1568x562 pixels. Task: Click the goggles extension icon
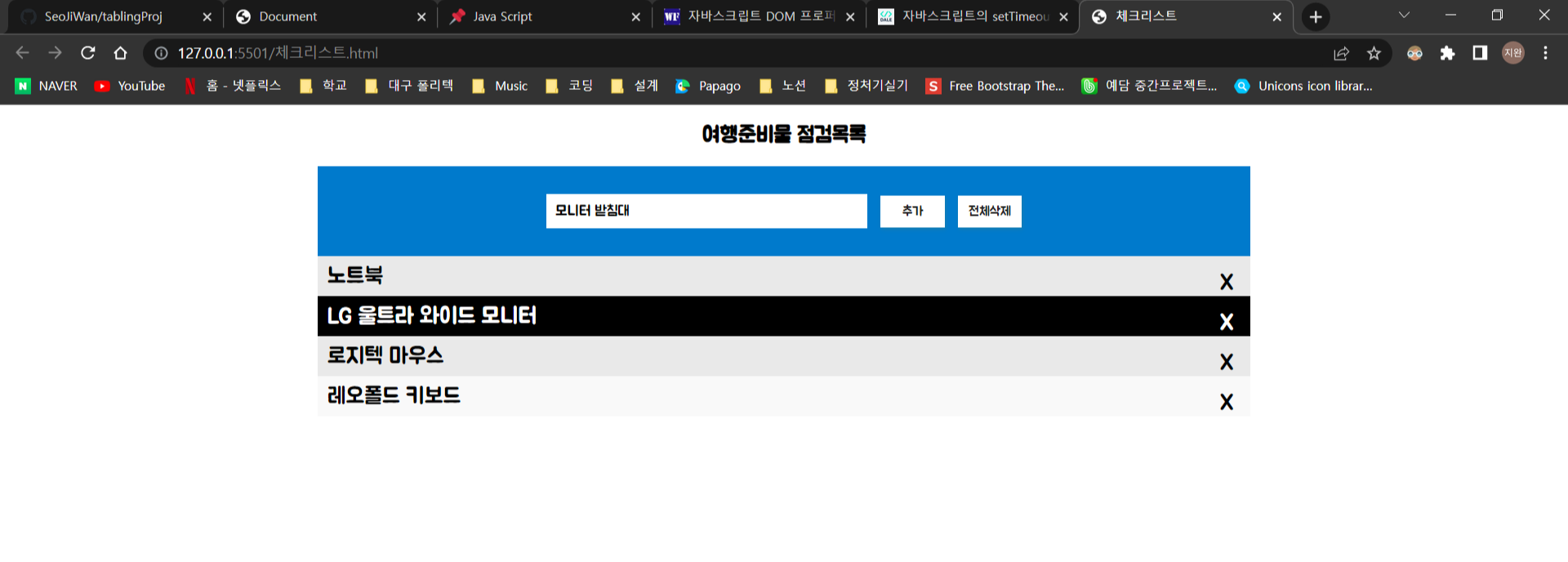click(x=1414, y=53)
